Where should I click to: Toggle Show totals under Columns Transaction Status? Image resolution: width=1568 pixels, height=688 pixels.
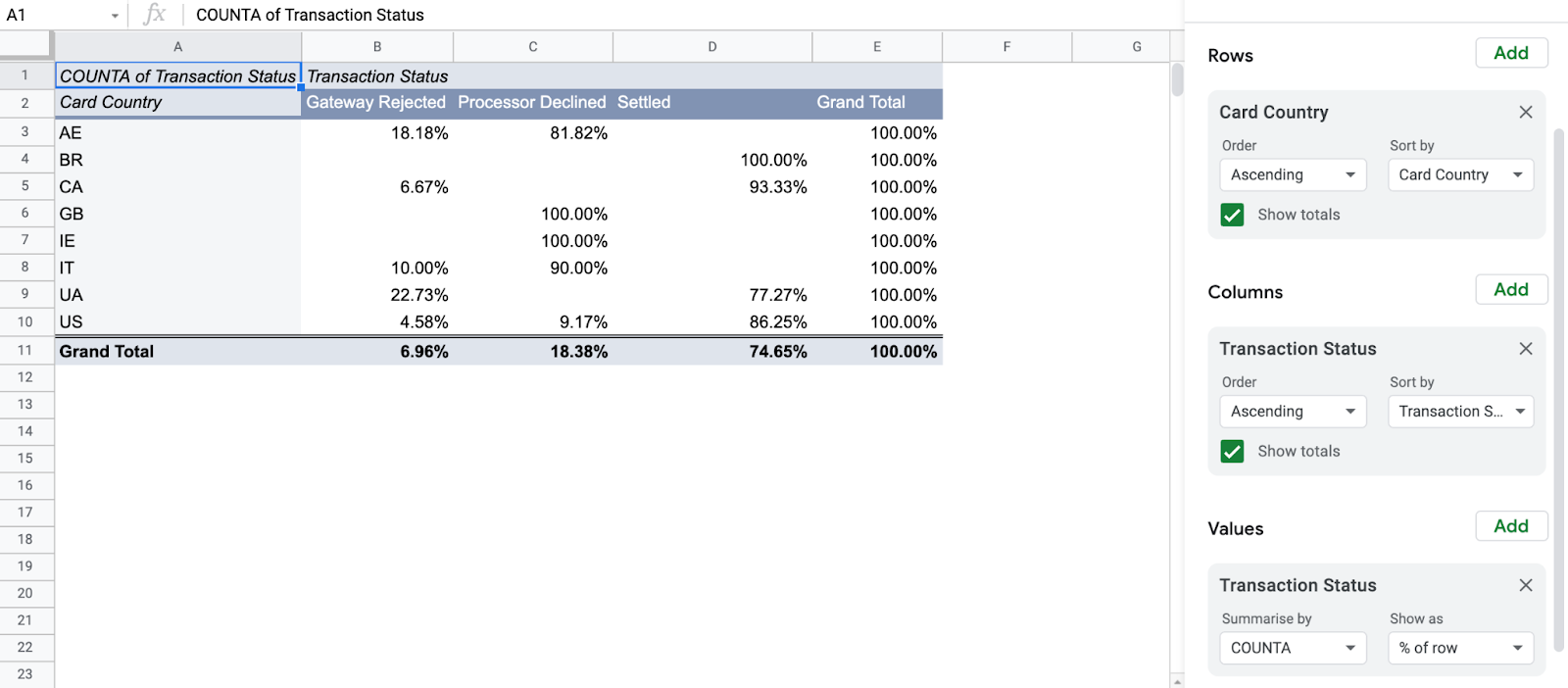pyautogui.click(x=1232, y=451)
